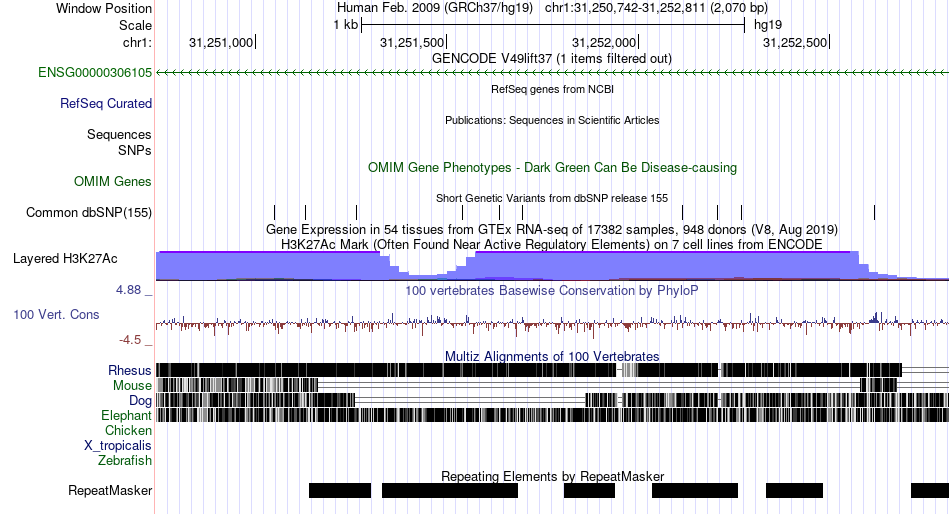Click the Dog species label
This screenshot has height=514, width=950.
(140, 401)
